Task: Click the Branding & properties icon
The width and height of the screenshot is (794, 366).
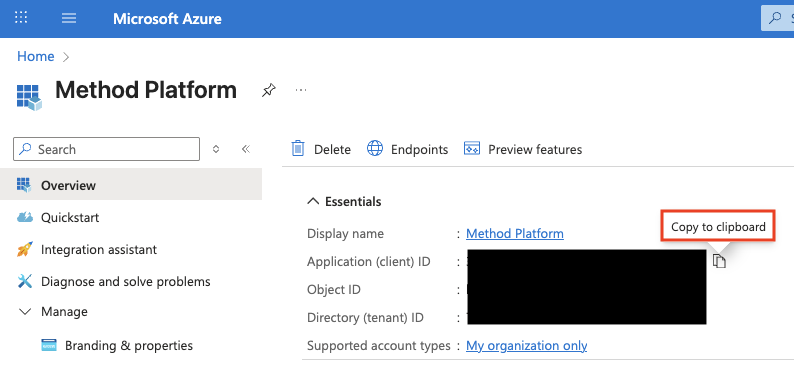Action: pyautogui.click(x=49, y=345)
